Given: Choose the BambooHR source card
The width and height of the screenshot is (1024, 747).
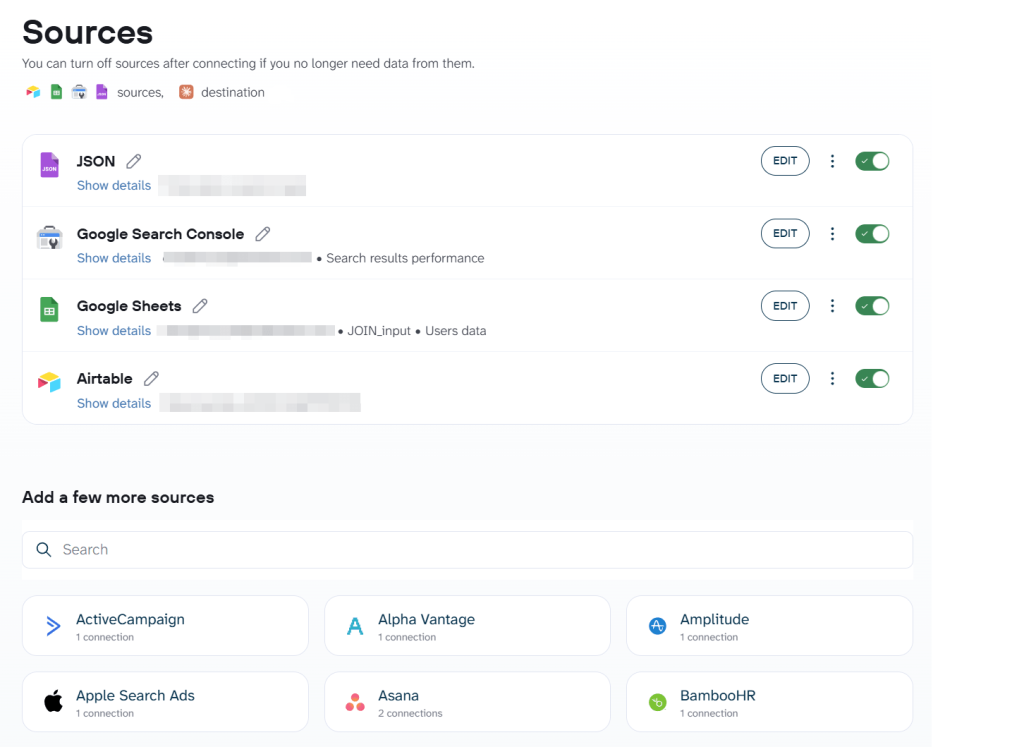Looking at the screenshot, I should point(769,702).
